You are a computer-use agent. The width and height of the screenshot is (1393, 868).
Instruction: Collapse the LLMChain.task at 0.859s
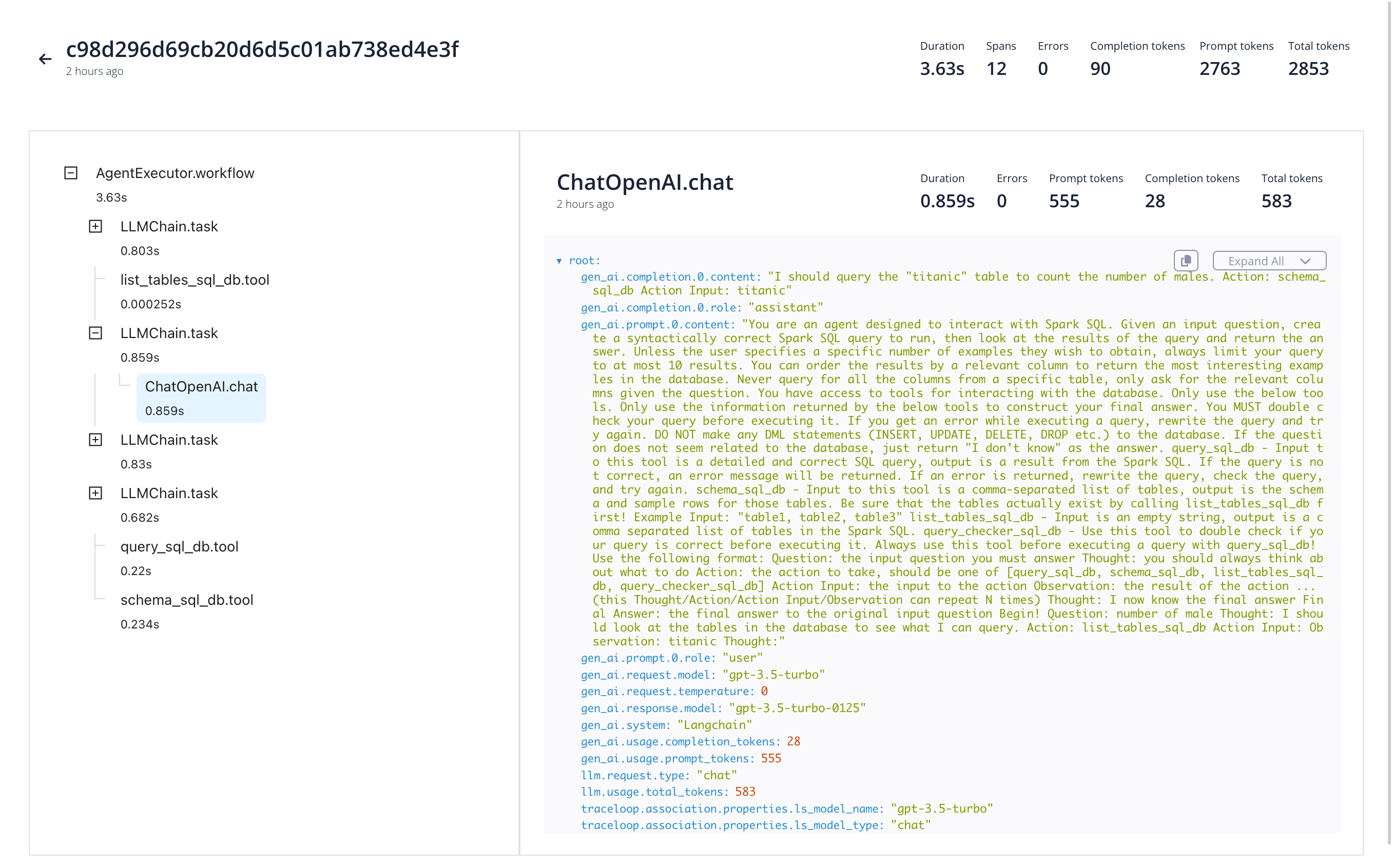pos(95,333)
